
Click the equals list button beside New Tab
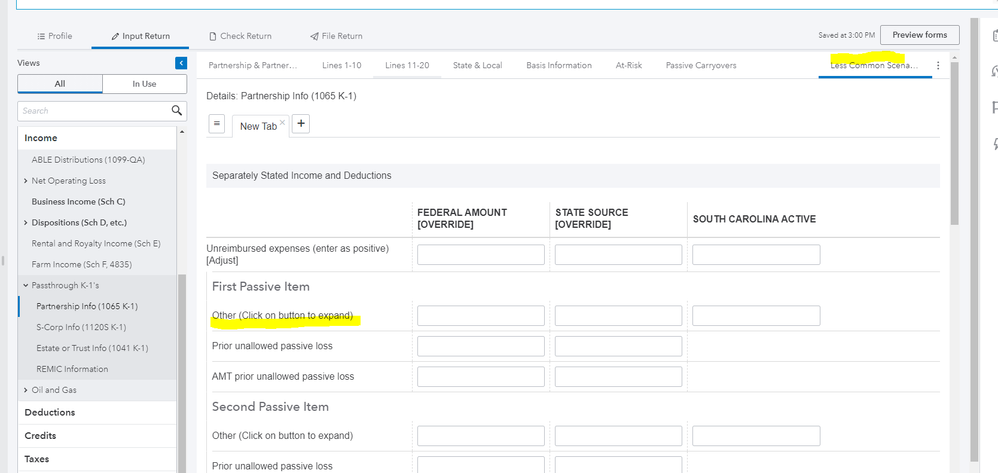click(217, 124)
